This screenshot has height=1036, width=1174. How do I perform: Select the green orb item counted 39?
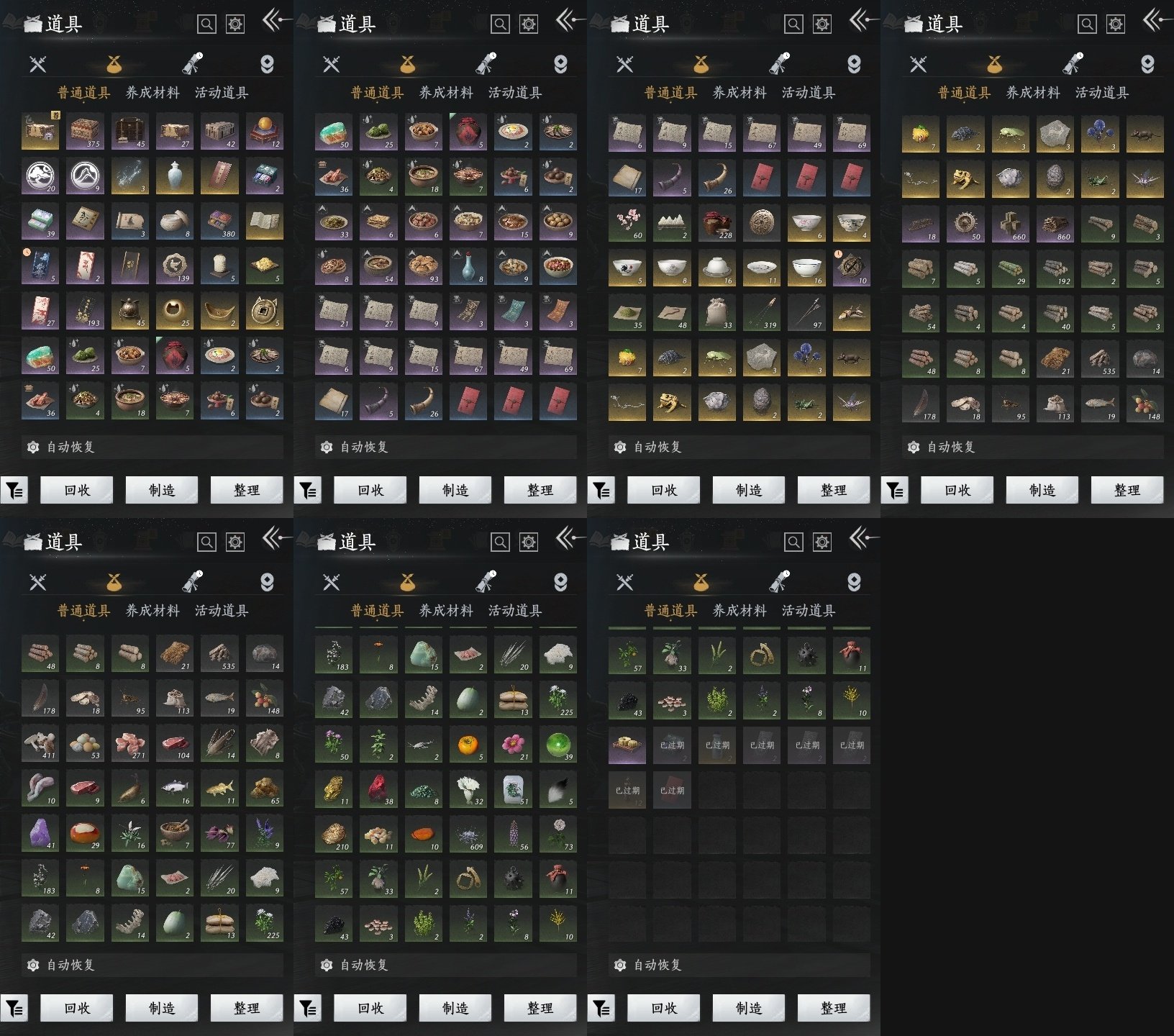tap(558, 744)
